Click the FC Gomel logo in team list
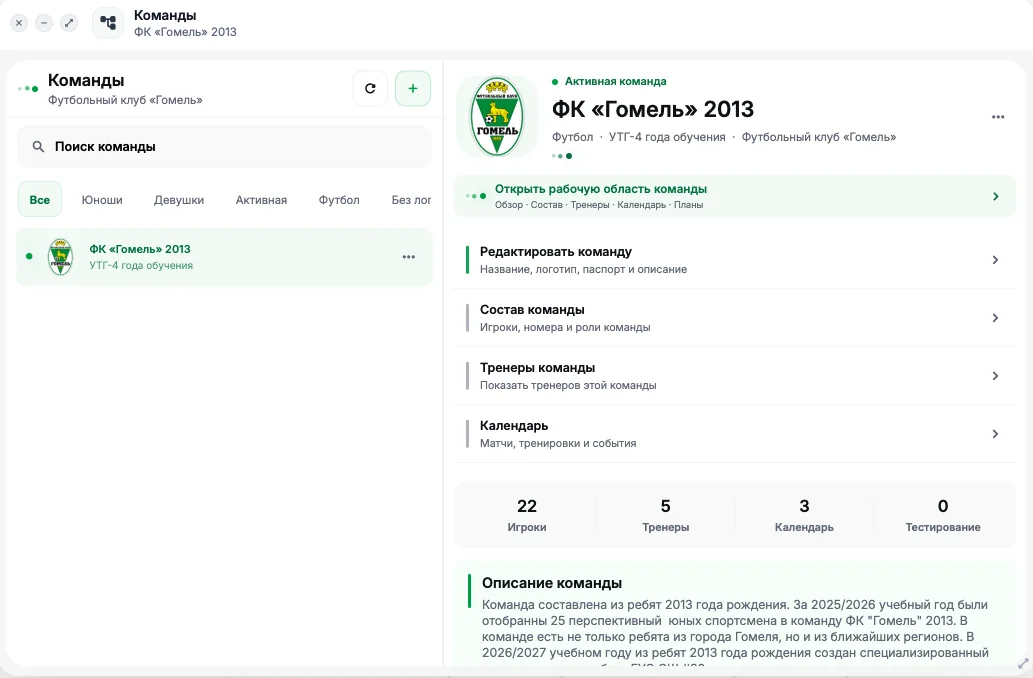 point(61,256)
